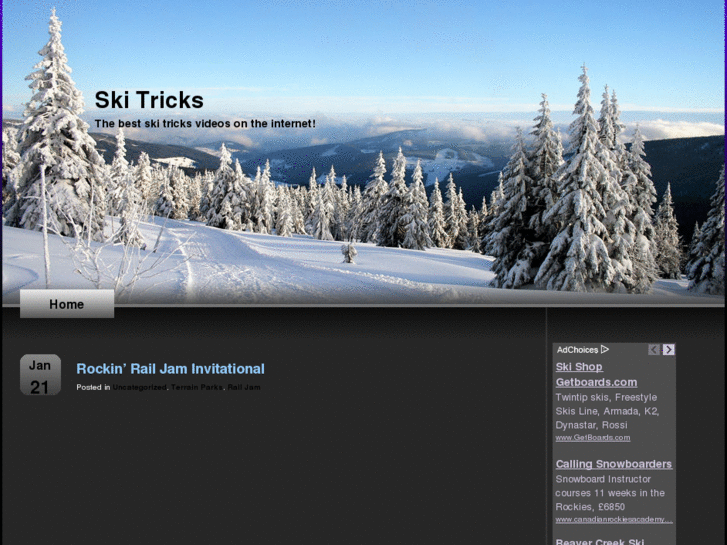This screenshot has width=727, height=545.
Task: Visit the canadianrockiesacademy URL link
Action: [x=614, y=519]
